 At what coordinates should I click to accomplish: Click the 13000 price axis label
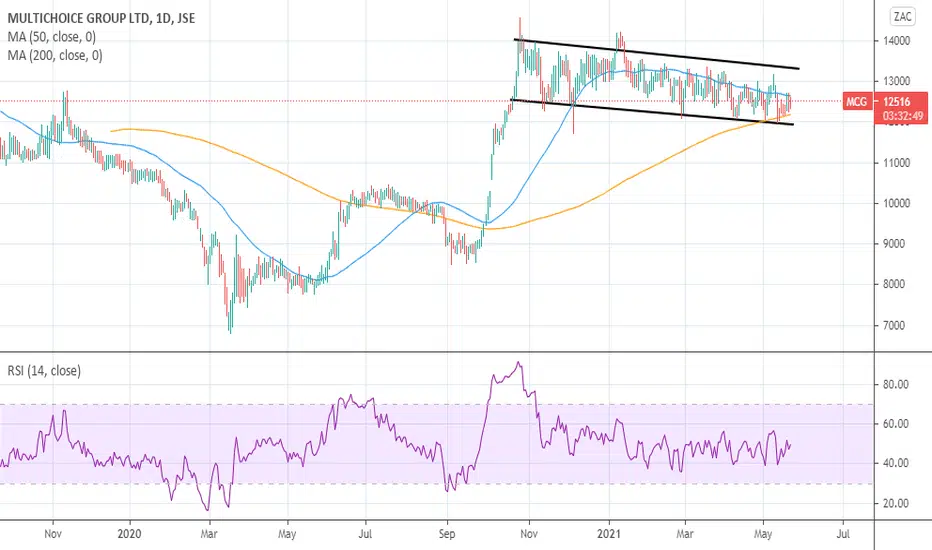(x=896, y=81)
